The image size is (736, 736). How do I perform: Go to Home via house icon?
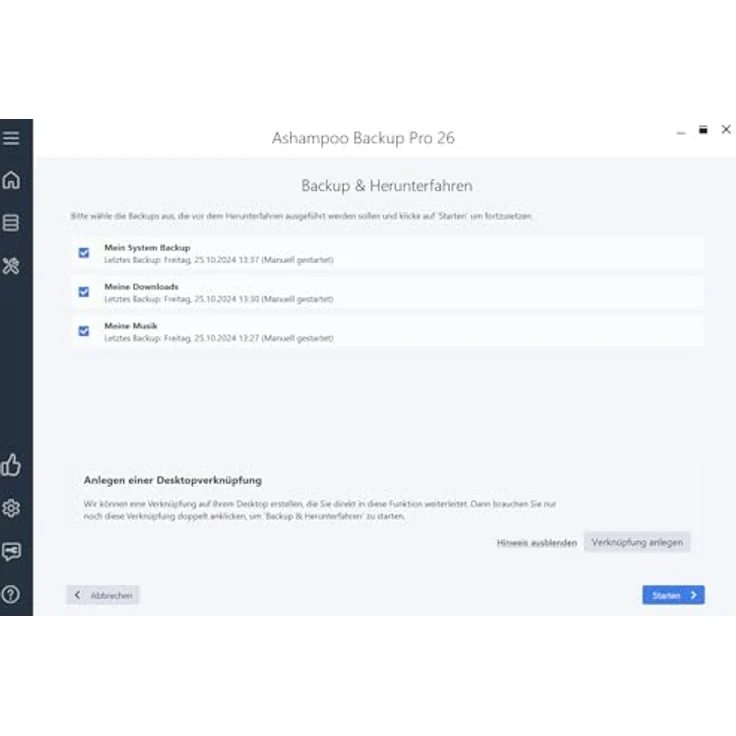[x=11, y=180]
